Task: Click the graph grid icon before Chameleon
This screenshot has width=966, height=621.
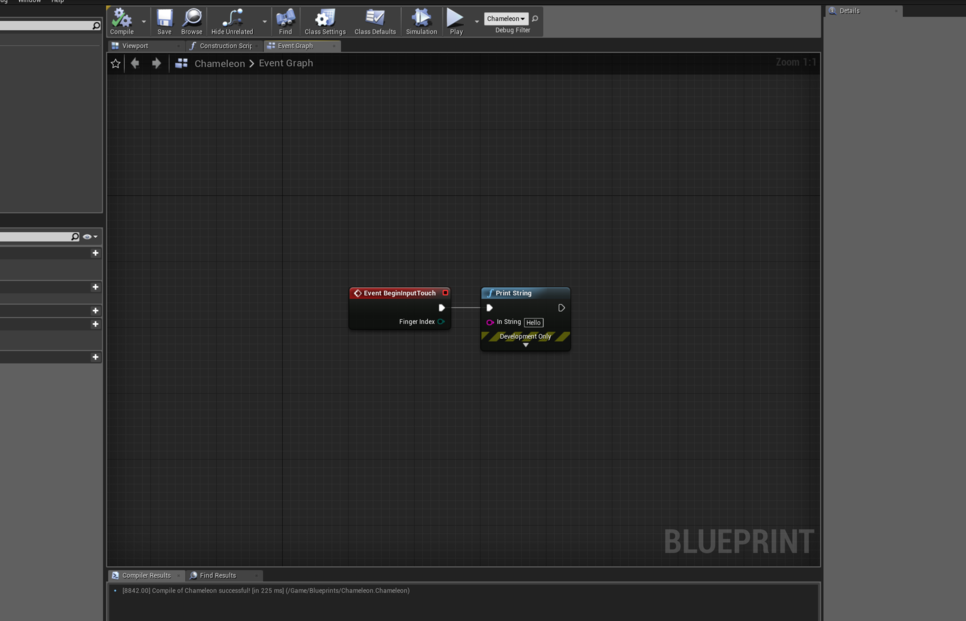Action: pyautogui.click(x=181, y=63)
